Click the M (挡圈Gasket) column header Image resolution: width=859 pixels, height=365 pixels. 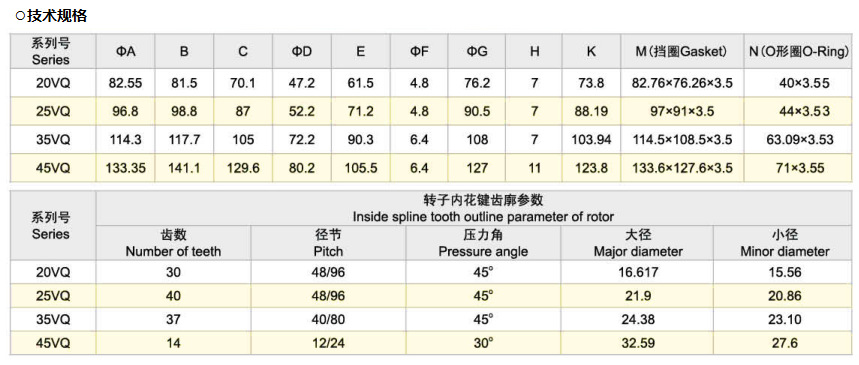tap(682, 52)
